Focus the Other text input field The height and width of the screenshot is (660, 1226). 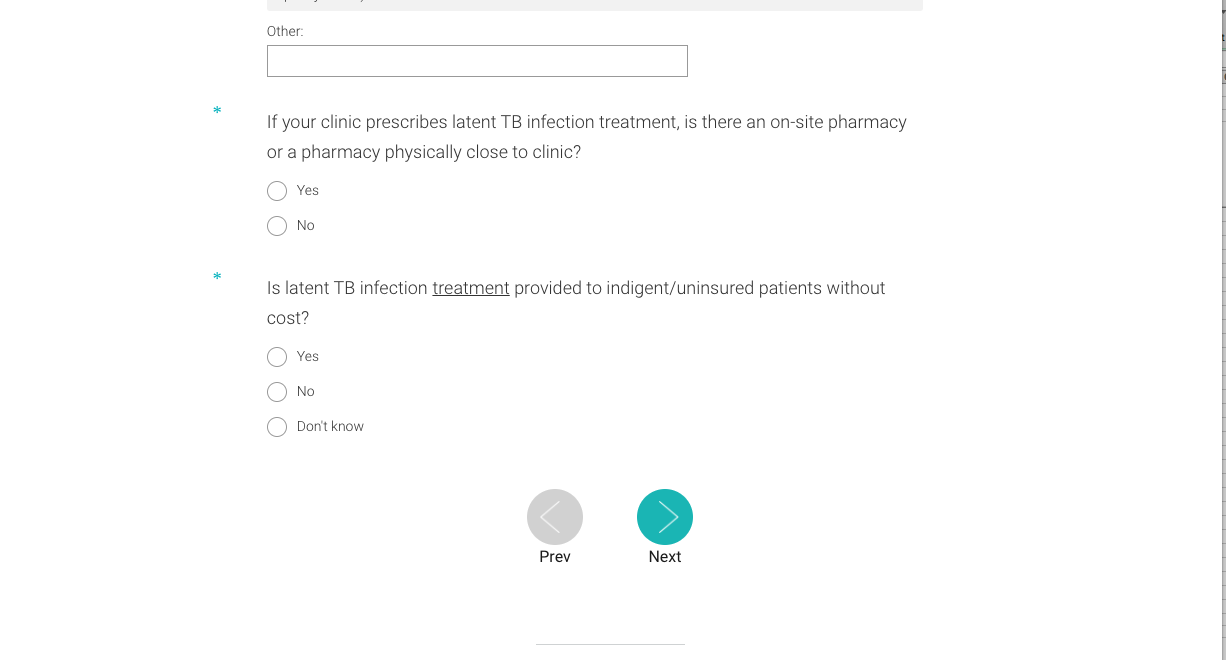[x=477, y=61]
